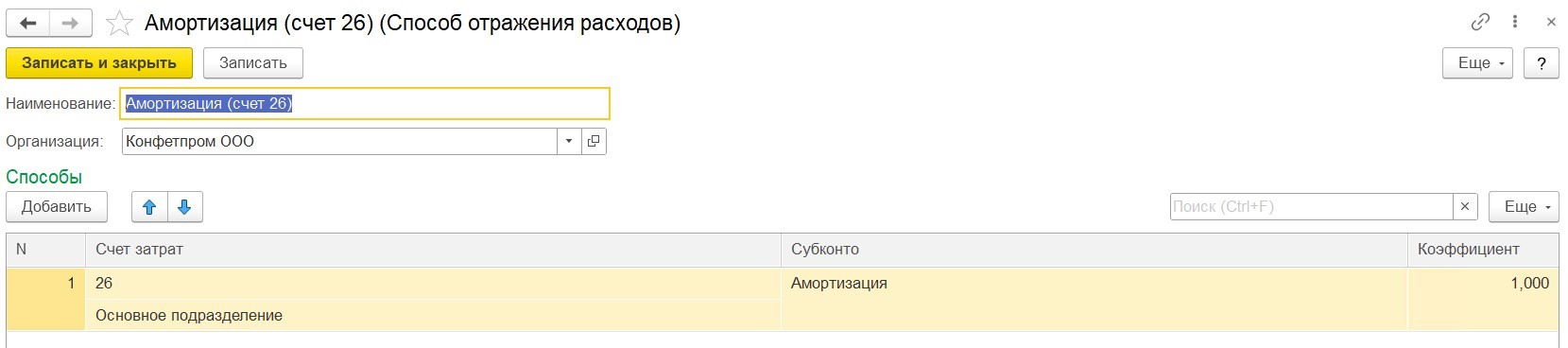1568x348 pixels.
Task: Copy link to this form icon
Action: pos(1480,22)
